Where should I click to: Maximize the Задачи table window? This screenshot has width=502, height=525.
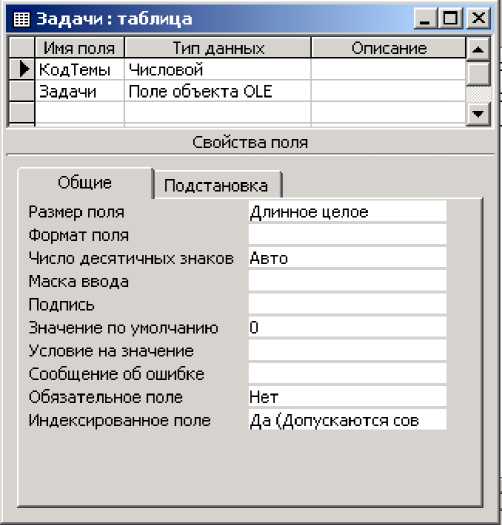tap(450, 18)
